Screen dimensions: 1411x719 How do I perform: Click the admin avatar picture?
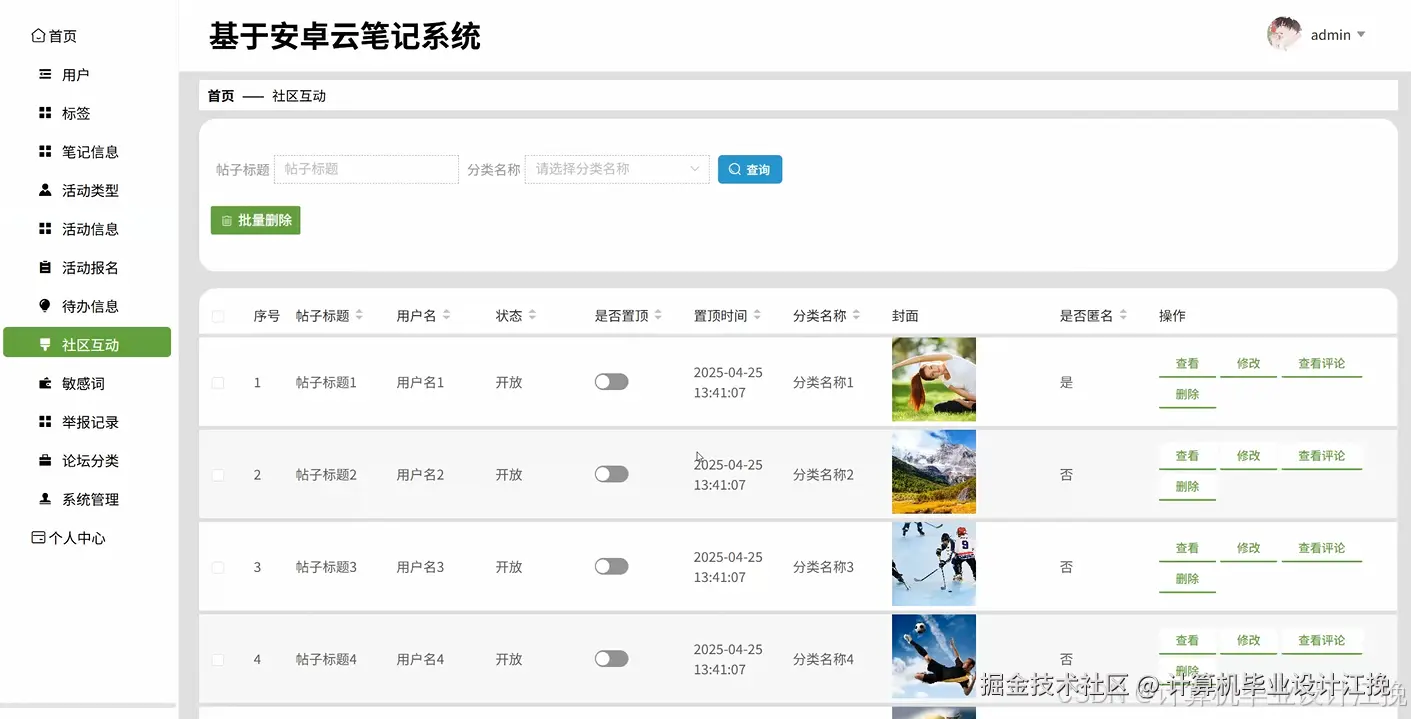pos(1284,34)
